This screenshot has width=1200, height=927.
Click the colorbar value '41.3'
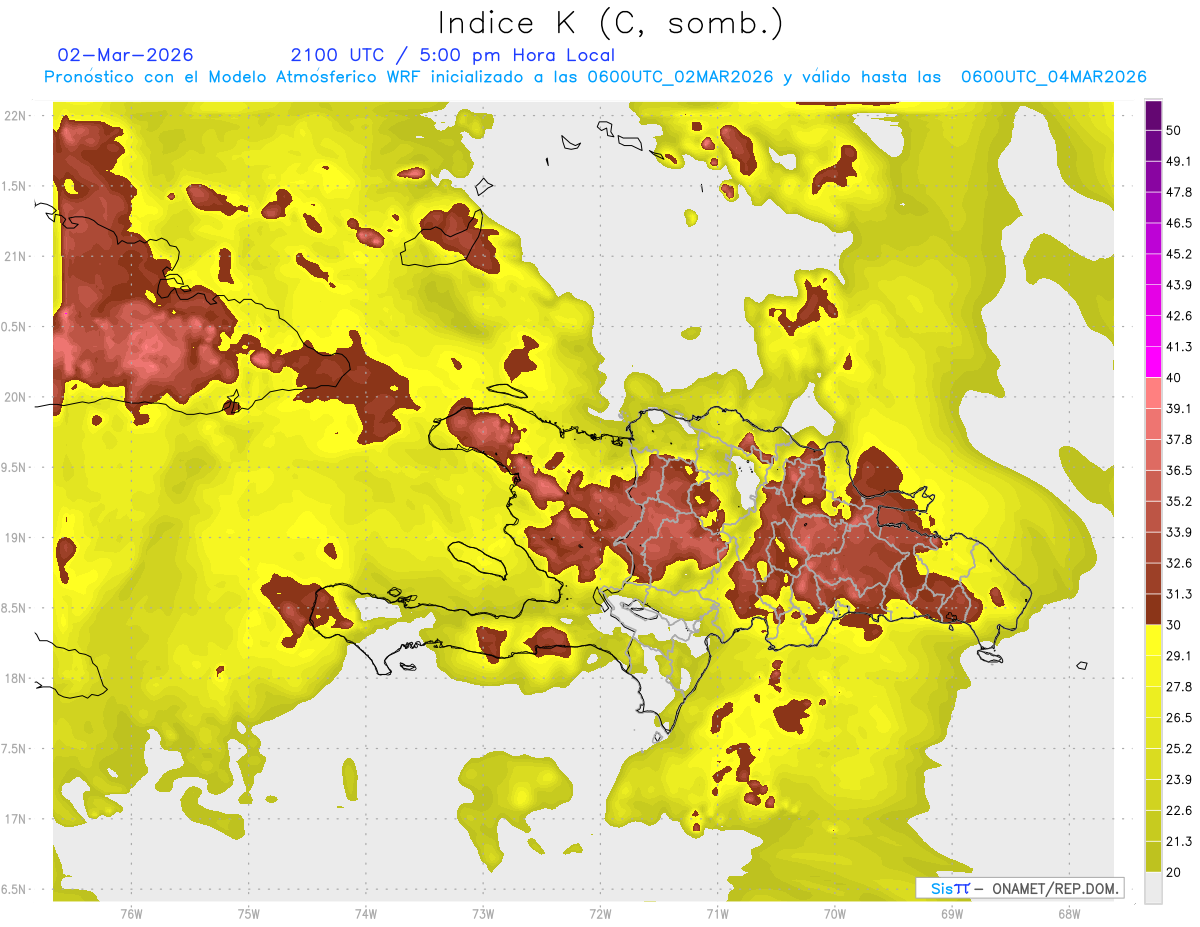point(1178,348)
